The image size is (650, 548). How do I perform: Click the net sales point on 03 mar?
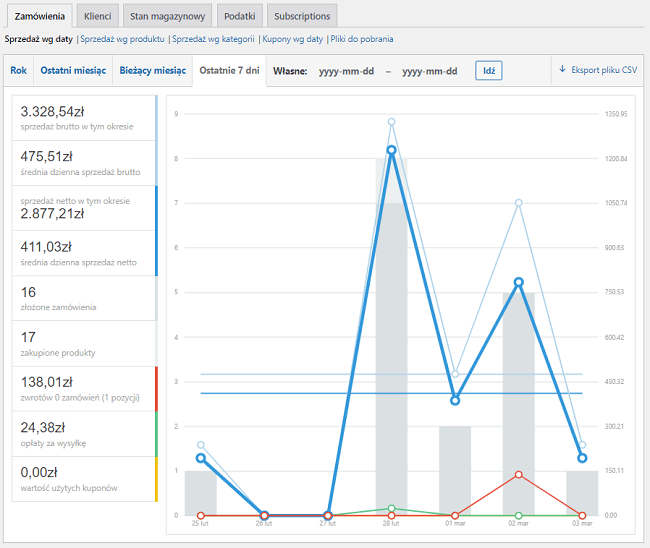tap(582, 458)
